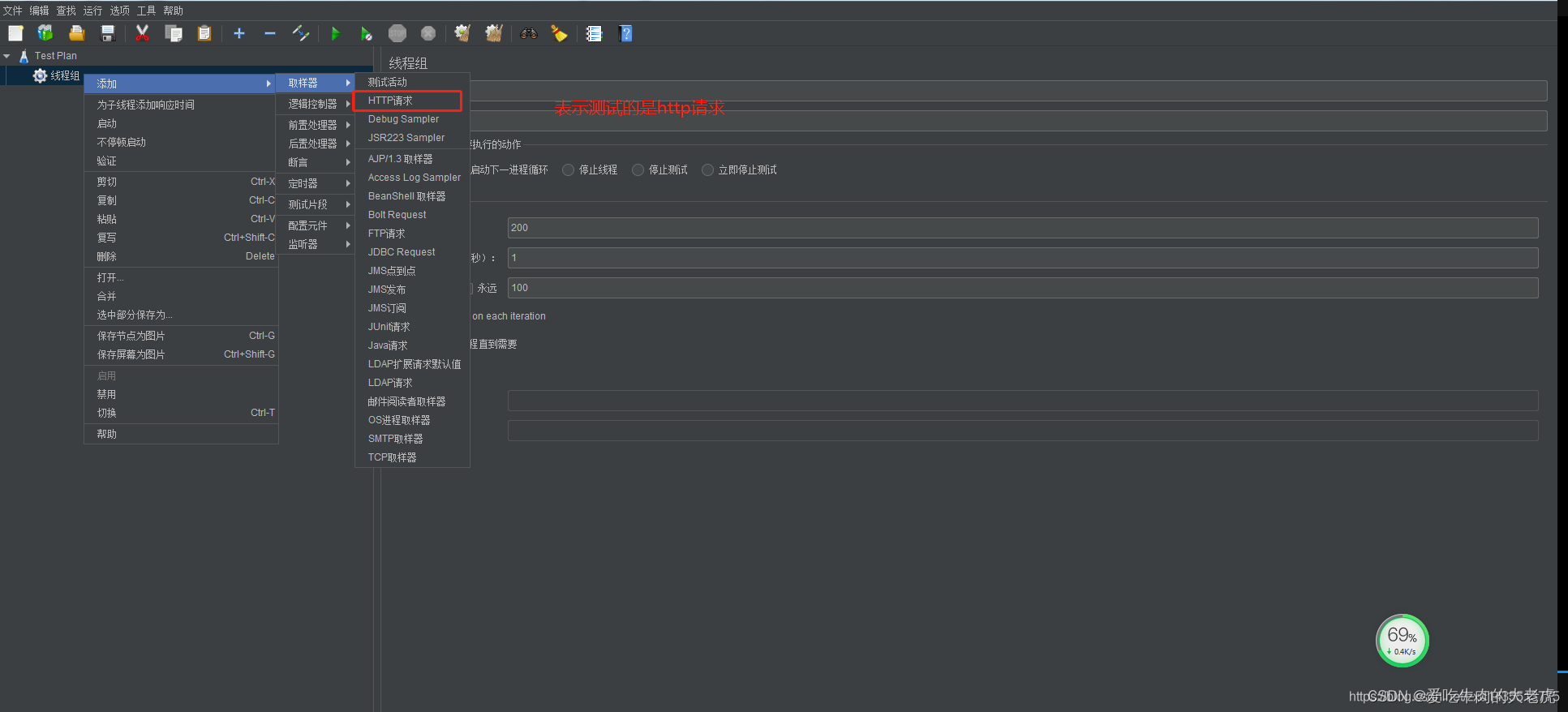Click the 线程组 gear icon in tree

coord(40,75)
